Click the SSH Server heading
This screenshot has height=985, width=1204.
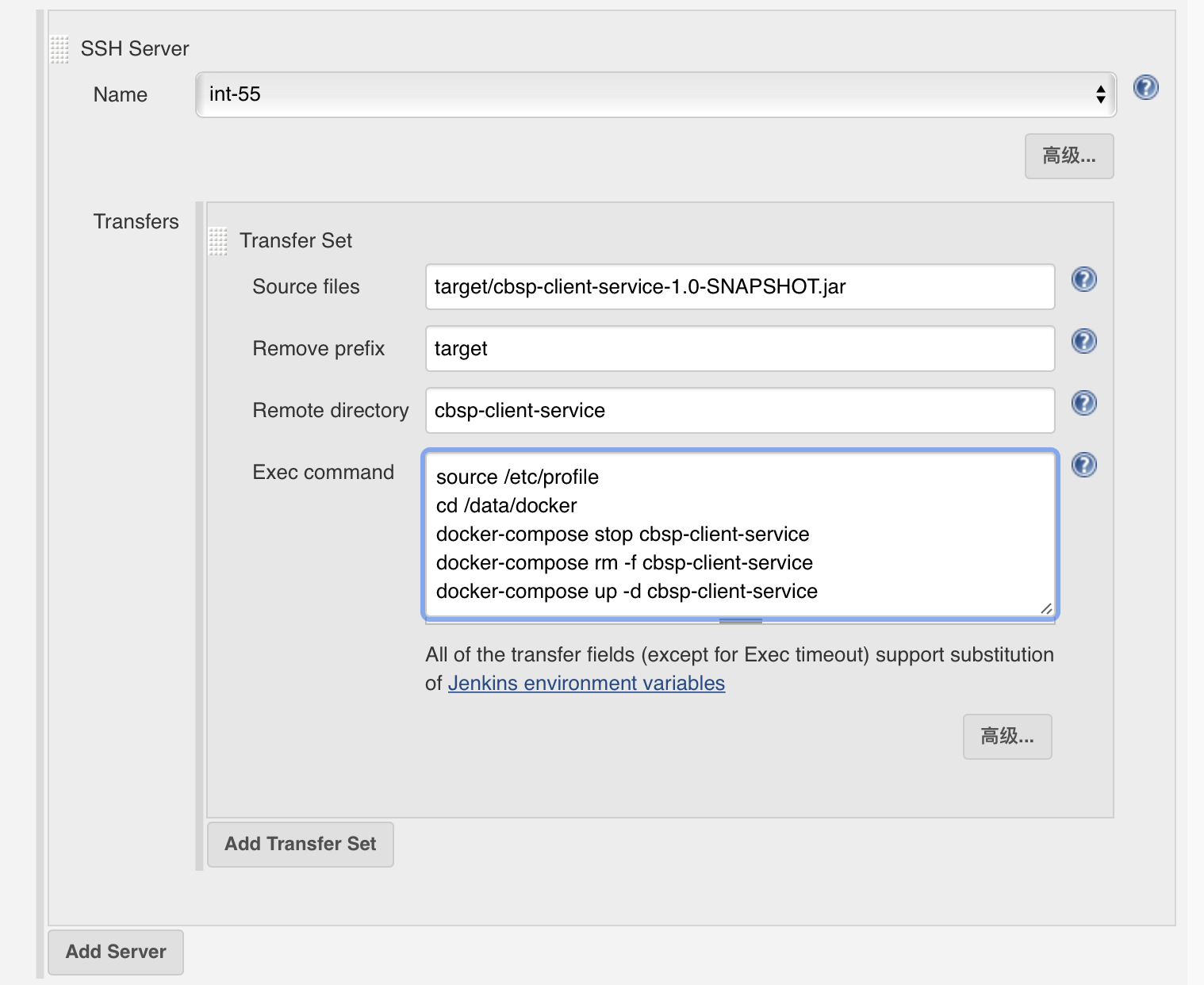point(135,48)
